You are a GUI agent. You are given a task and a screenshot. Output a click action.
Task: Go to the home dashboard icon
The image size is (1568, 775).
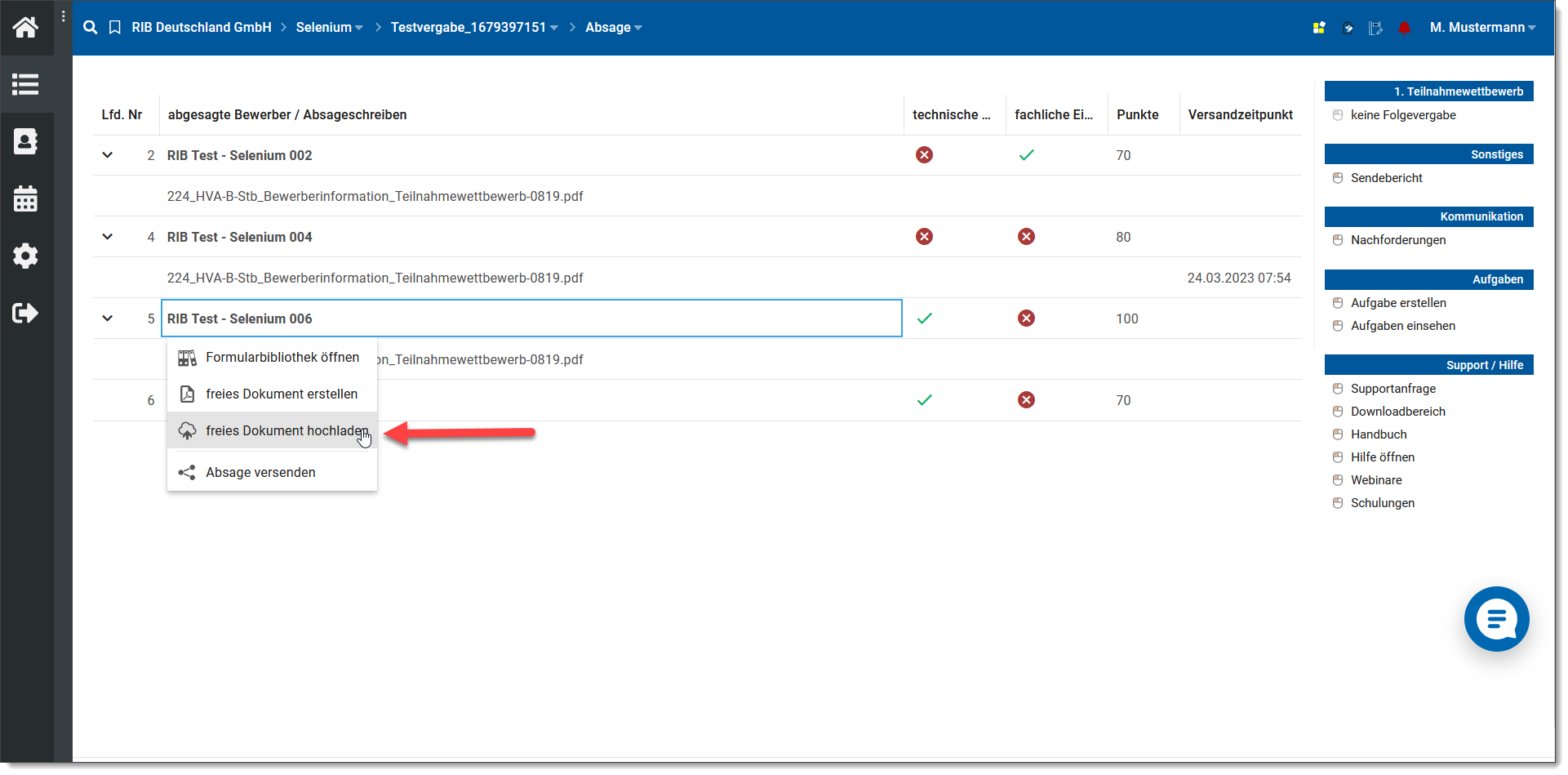pos(25,27)
